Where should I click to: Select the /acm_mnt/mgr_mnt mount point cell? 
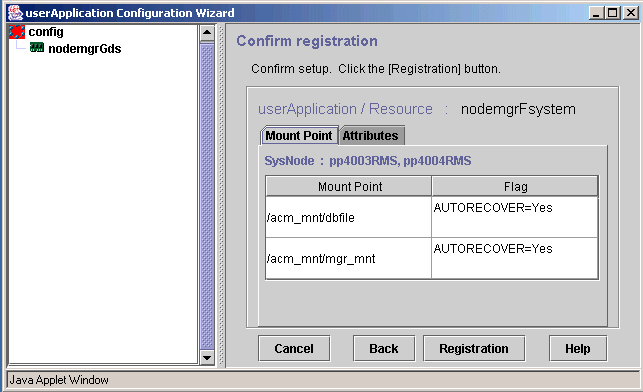[348, 259]
